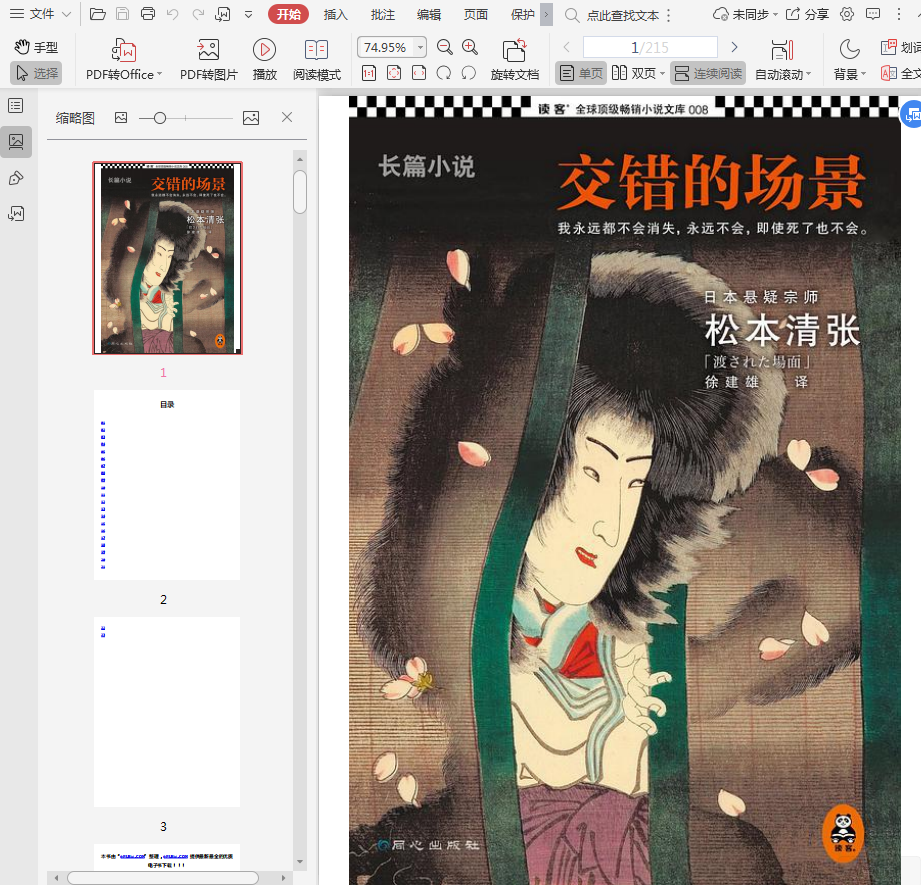Click the thumbnail size slider handle
Screen dimensions: 921x885
tap(159, 118)
